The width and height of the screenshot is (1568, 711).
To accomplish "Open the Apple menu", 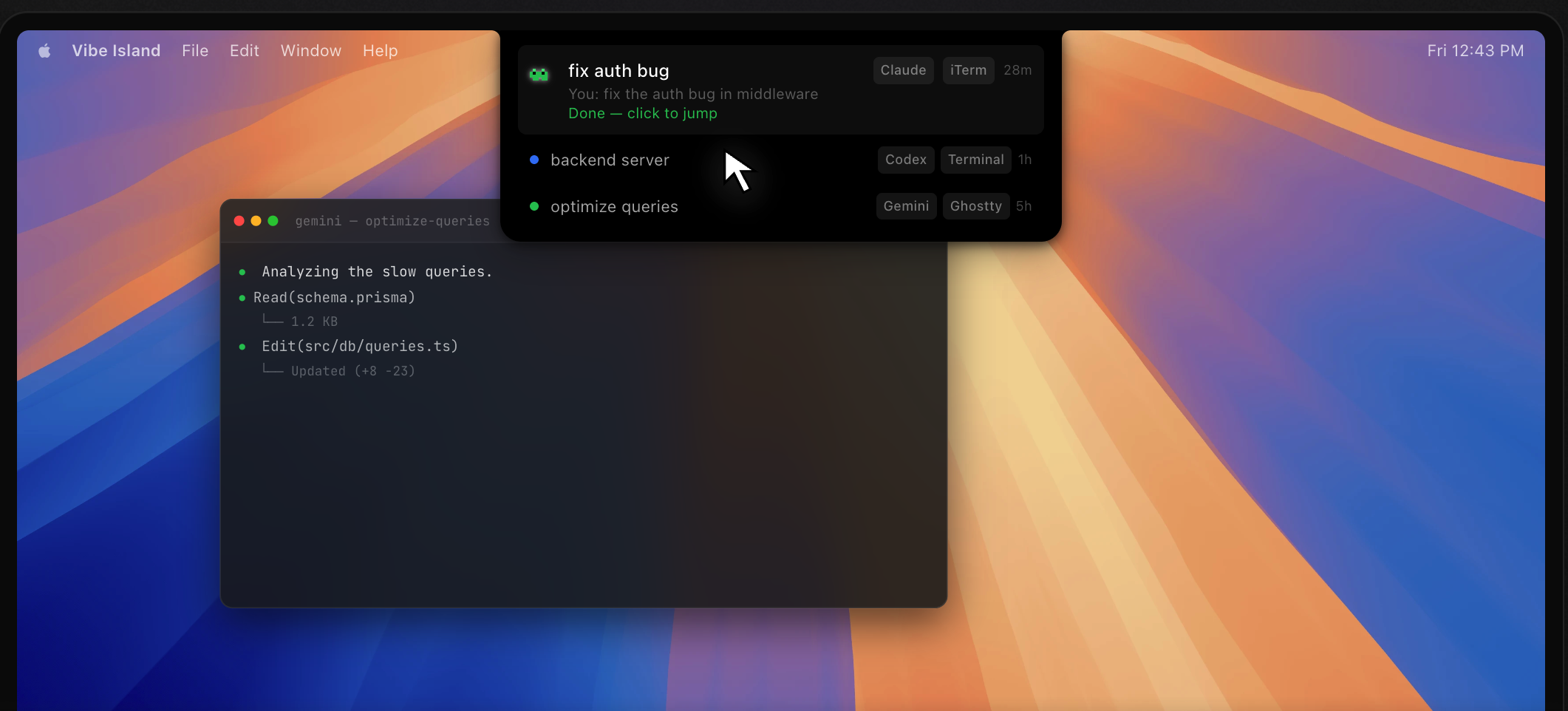I will tap(45, 51).
